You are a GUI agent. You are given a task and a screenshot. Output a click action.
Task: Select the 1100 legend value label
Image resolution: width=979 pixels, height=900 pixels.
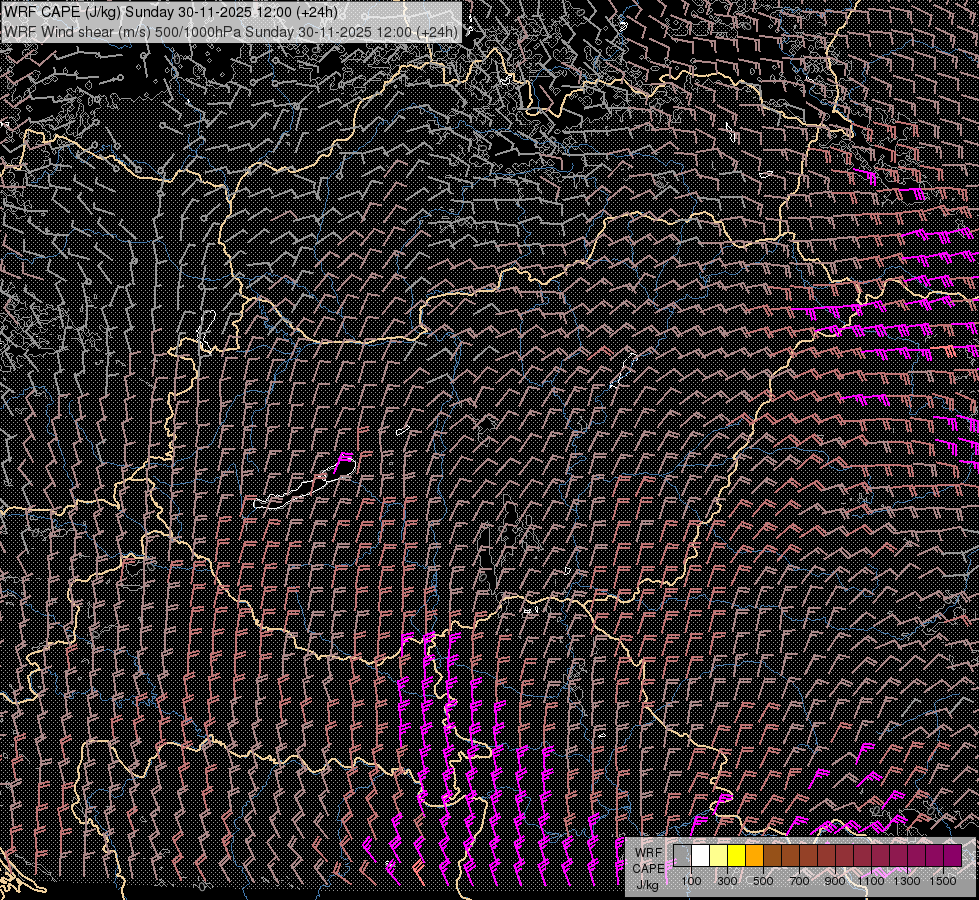coord(871,881)
